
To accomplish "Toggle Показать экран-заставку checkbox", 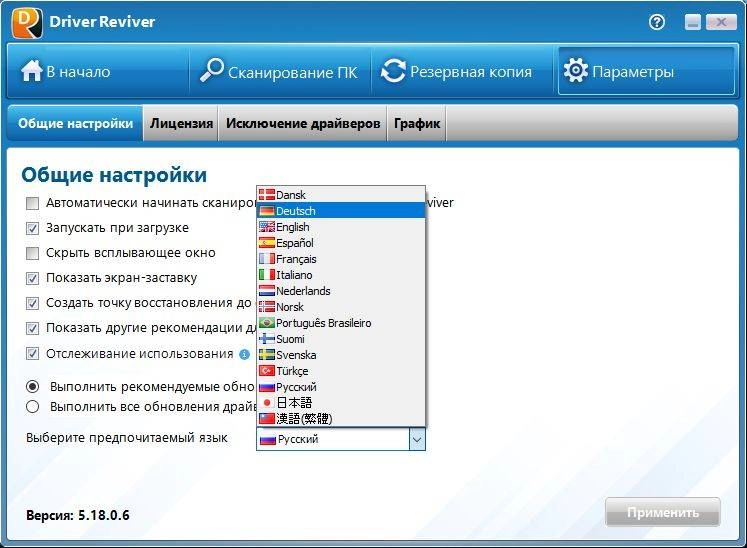I will coord(32,278).
